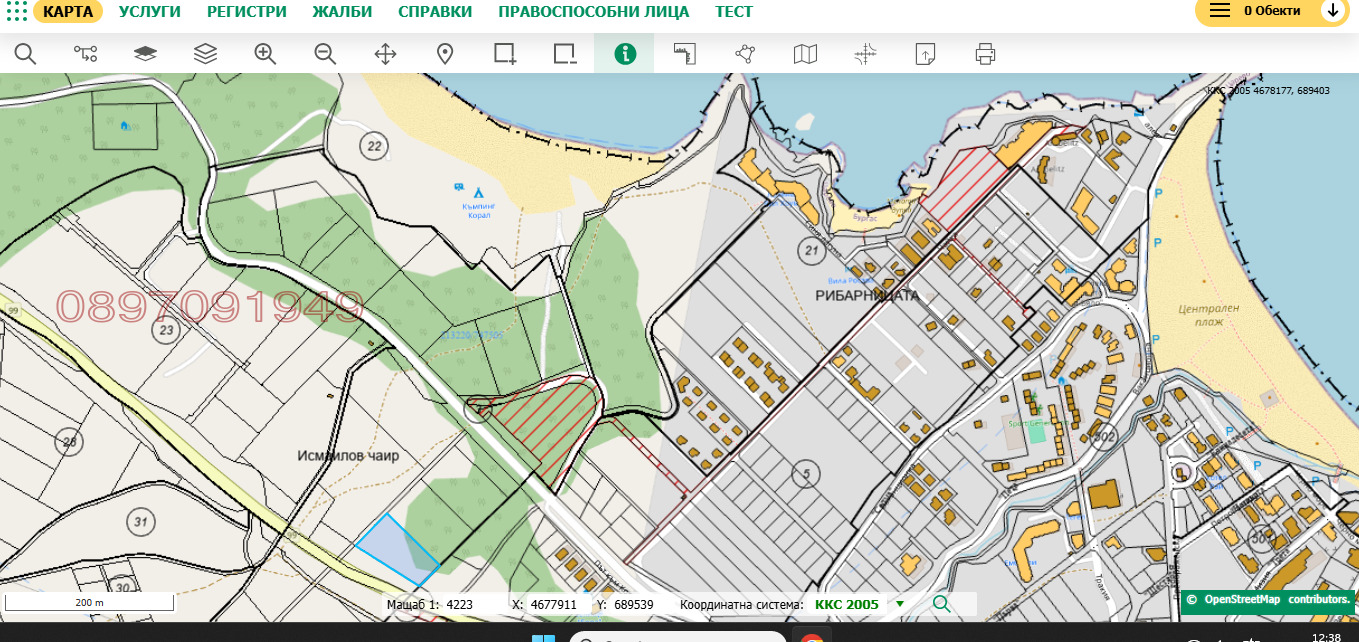Open the connected nodes tool

(x=85, y=54)
